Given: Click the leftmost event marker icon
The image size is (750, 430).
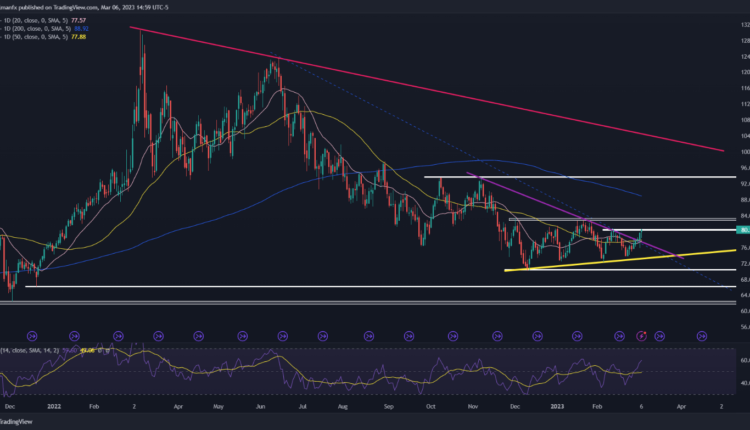Looking at the screenshot, I should pos(31,335).
